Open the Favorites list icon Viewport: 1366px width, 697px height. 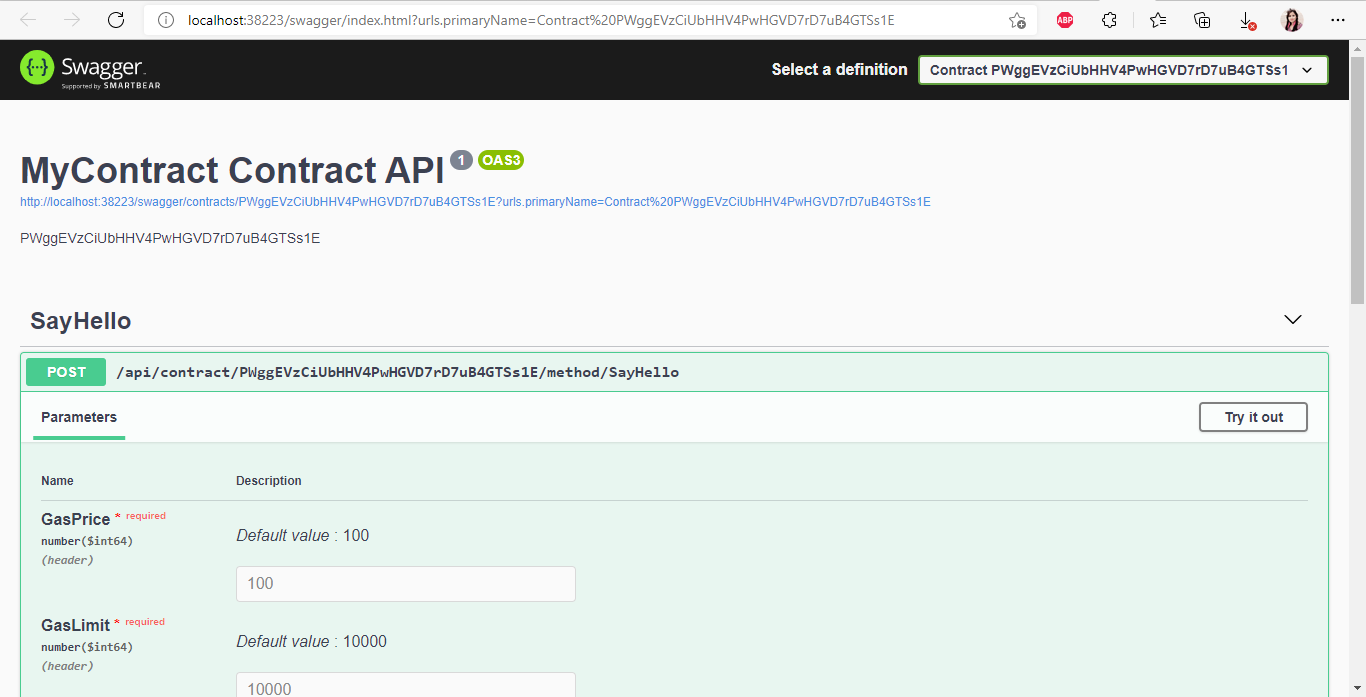1156,19
